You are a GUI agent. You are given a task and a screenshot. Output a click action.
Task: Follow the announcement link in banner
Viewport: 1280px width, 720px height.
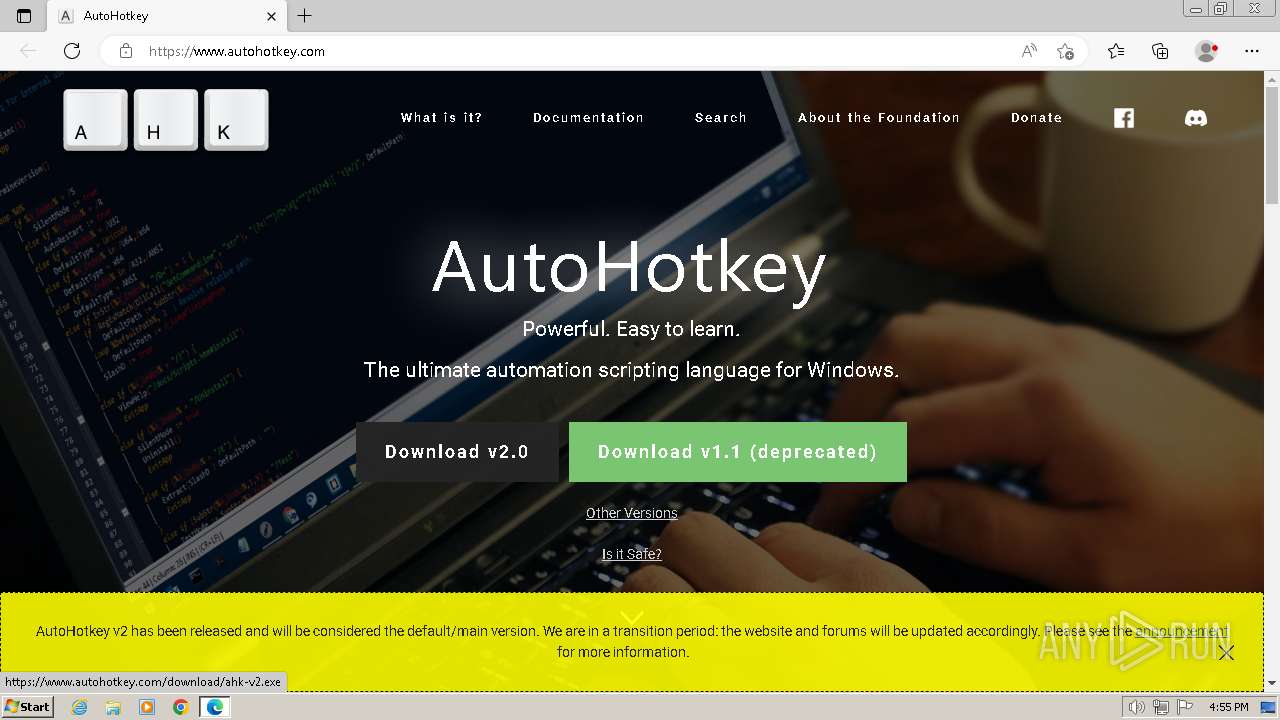click(1181, 631)
